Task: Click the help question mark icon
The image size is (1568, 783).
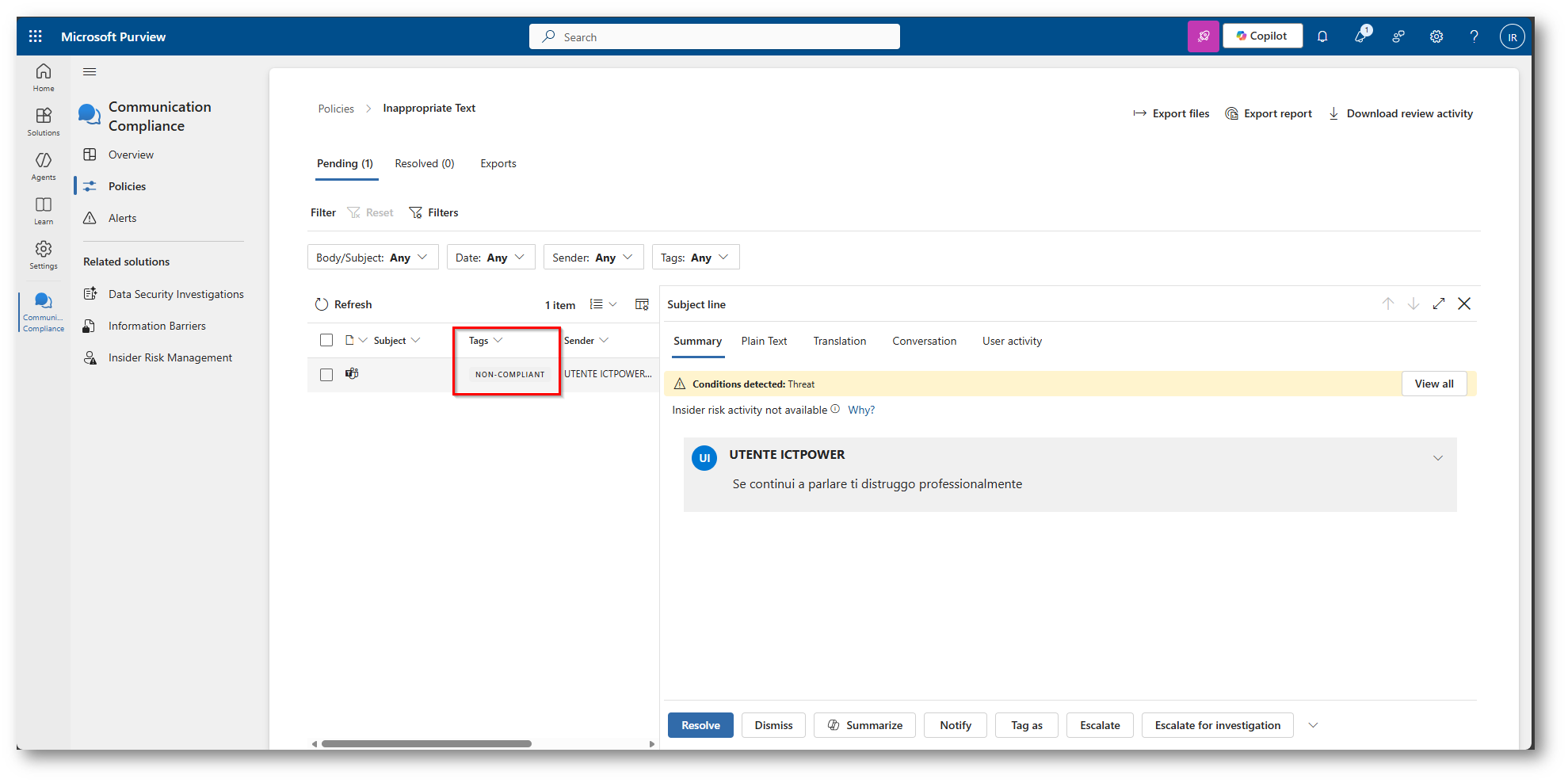Action: 1474,36
